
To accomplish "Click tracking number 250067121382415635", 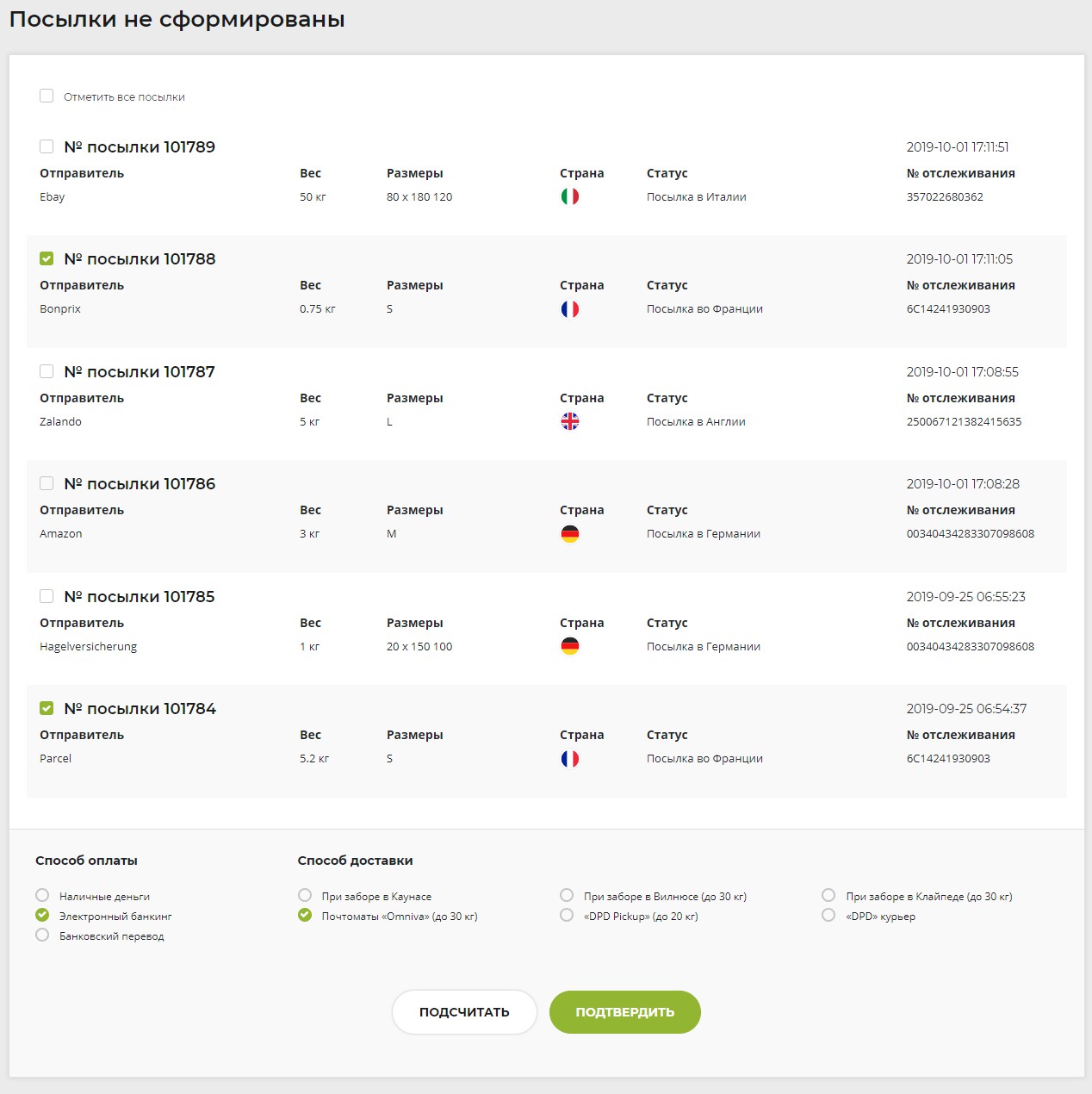I will pos(964,422).
